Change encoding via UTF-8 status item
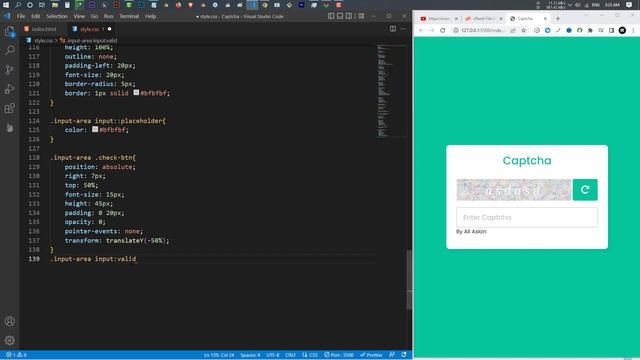 (272, 355)
